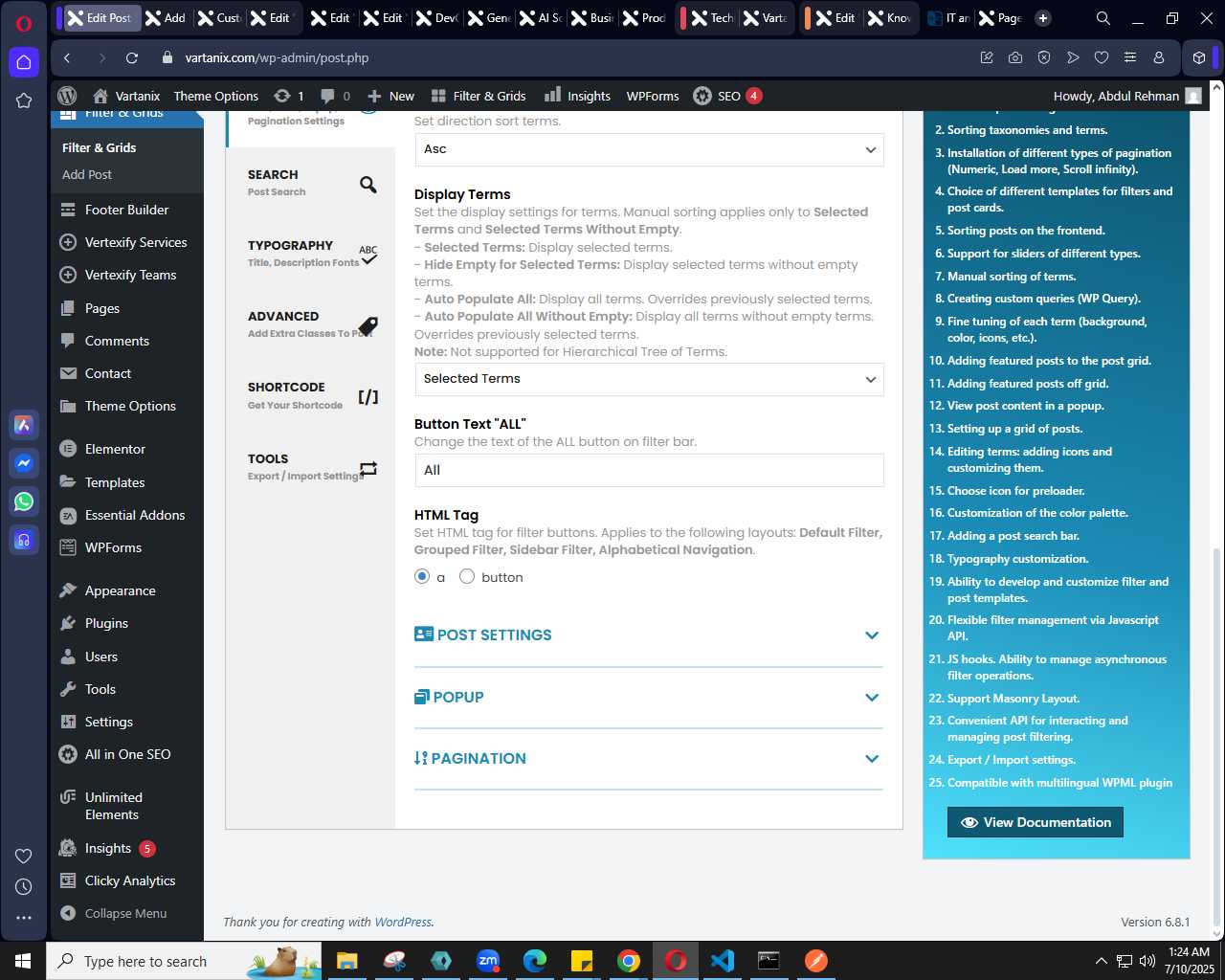Open the Advanced settings tab
The width and height of the screenshot is (1225, 980).
pos(311,324)
